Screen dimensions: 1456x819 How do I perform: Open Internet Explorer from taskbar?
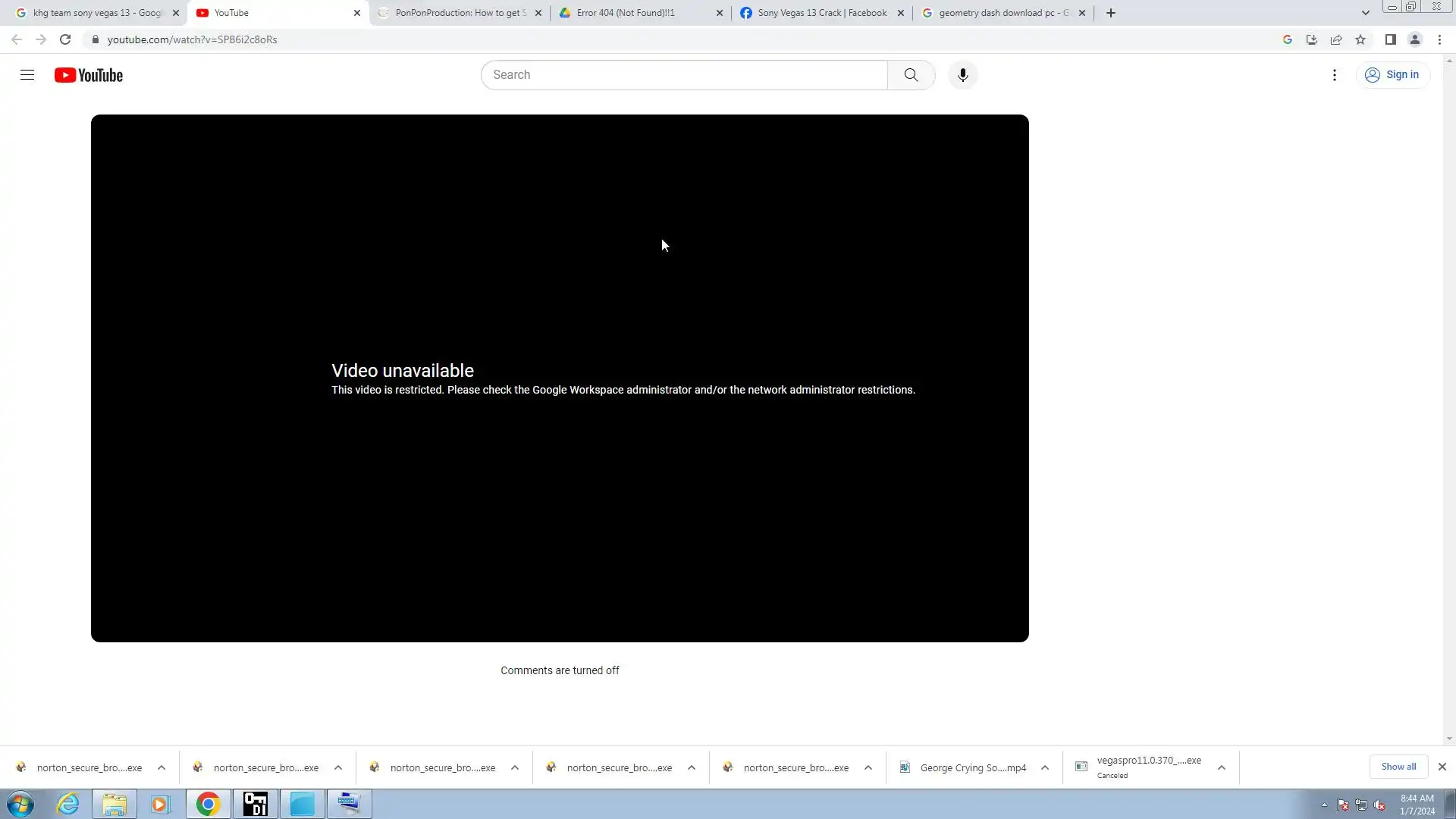[68, 804]
